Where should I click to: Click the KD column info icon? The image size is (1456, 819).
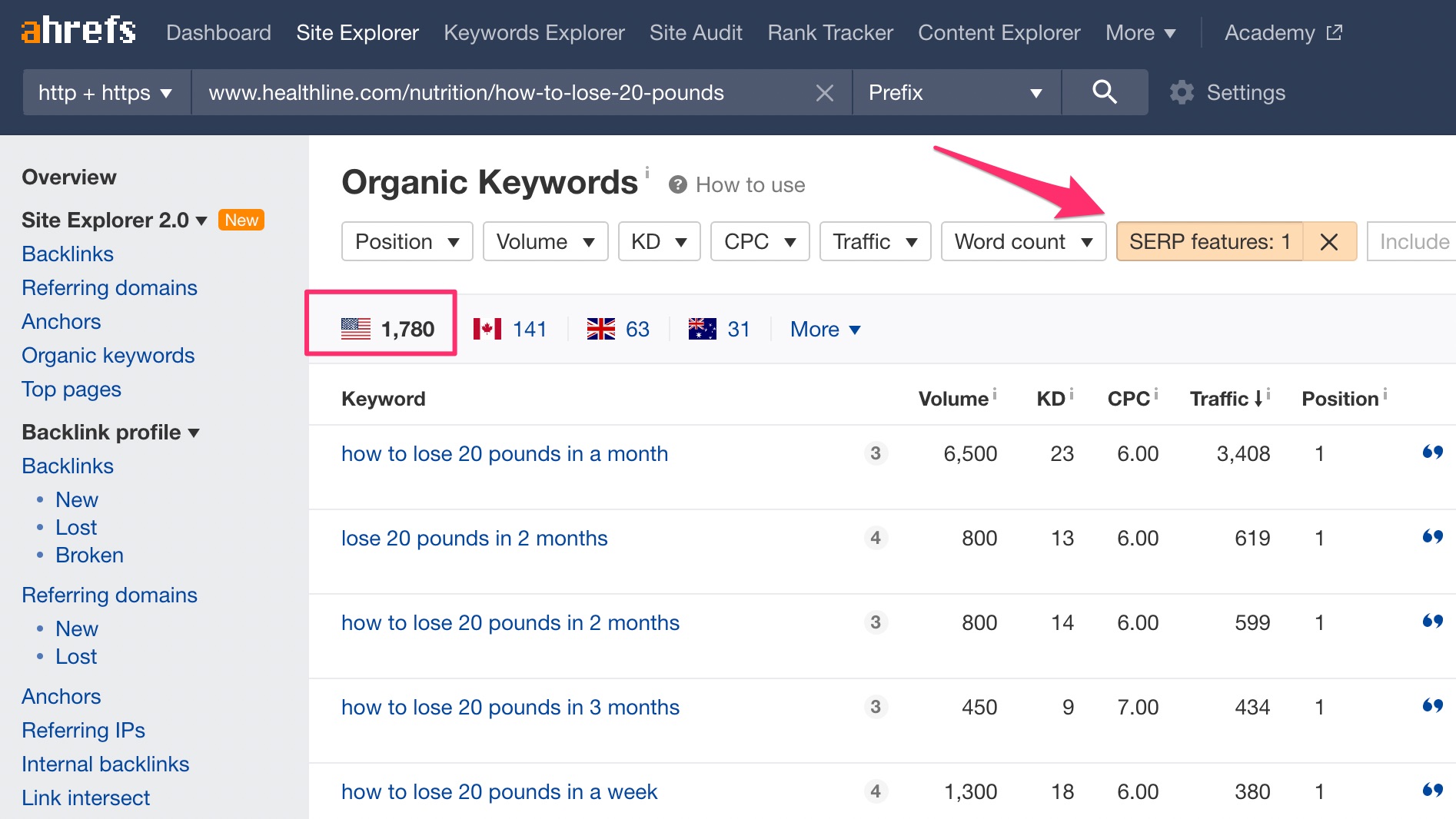1072,393
